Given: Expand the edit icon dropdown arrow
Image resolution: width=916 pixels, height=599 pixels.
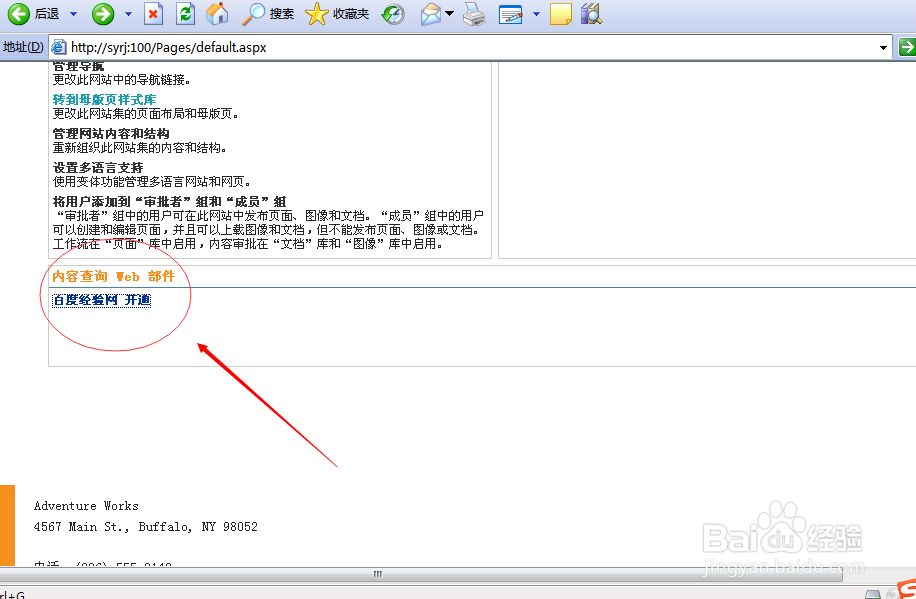Looking at the screenshot, I should [536, 14].
